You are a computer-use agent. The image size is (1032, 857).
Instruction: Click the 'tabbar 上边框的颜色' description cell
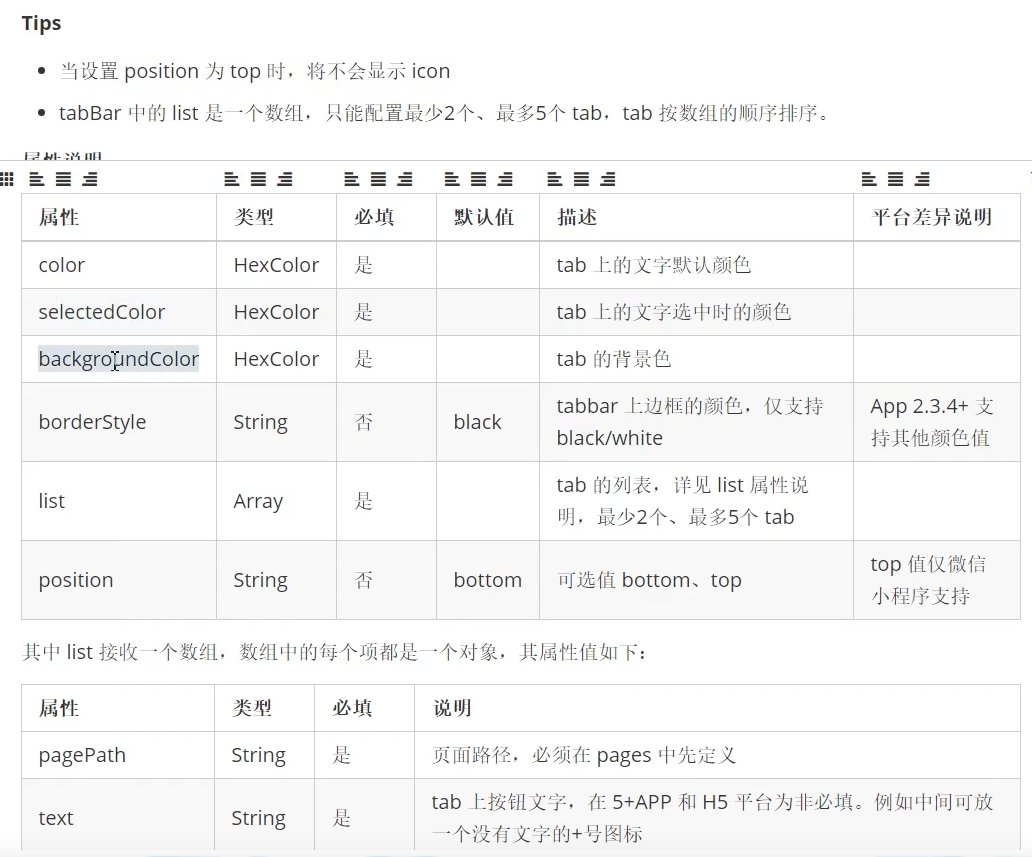pos(696,422)
